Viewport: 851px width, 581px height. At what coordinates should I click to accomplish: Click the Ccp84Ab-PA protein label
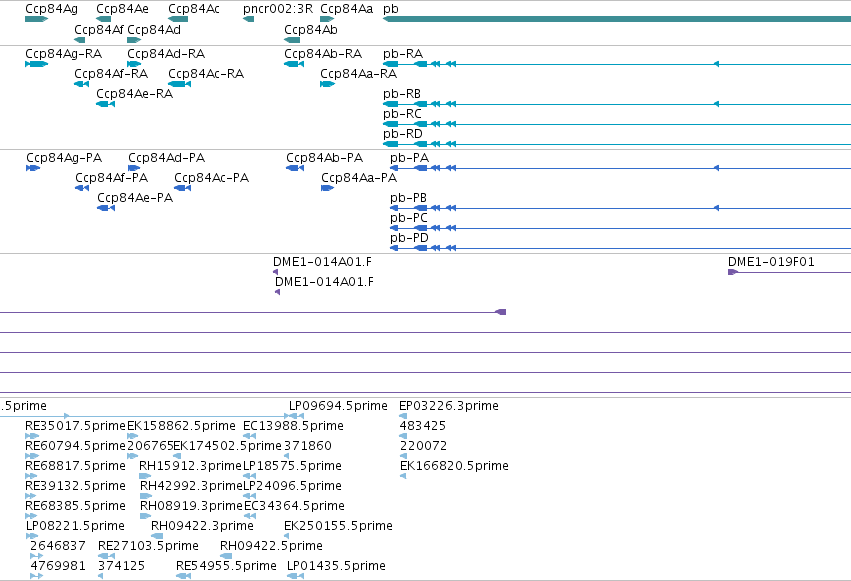pyautogui.click(x=325, y=158)
